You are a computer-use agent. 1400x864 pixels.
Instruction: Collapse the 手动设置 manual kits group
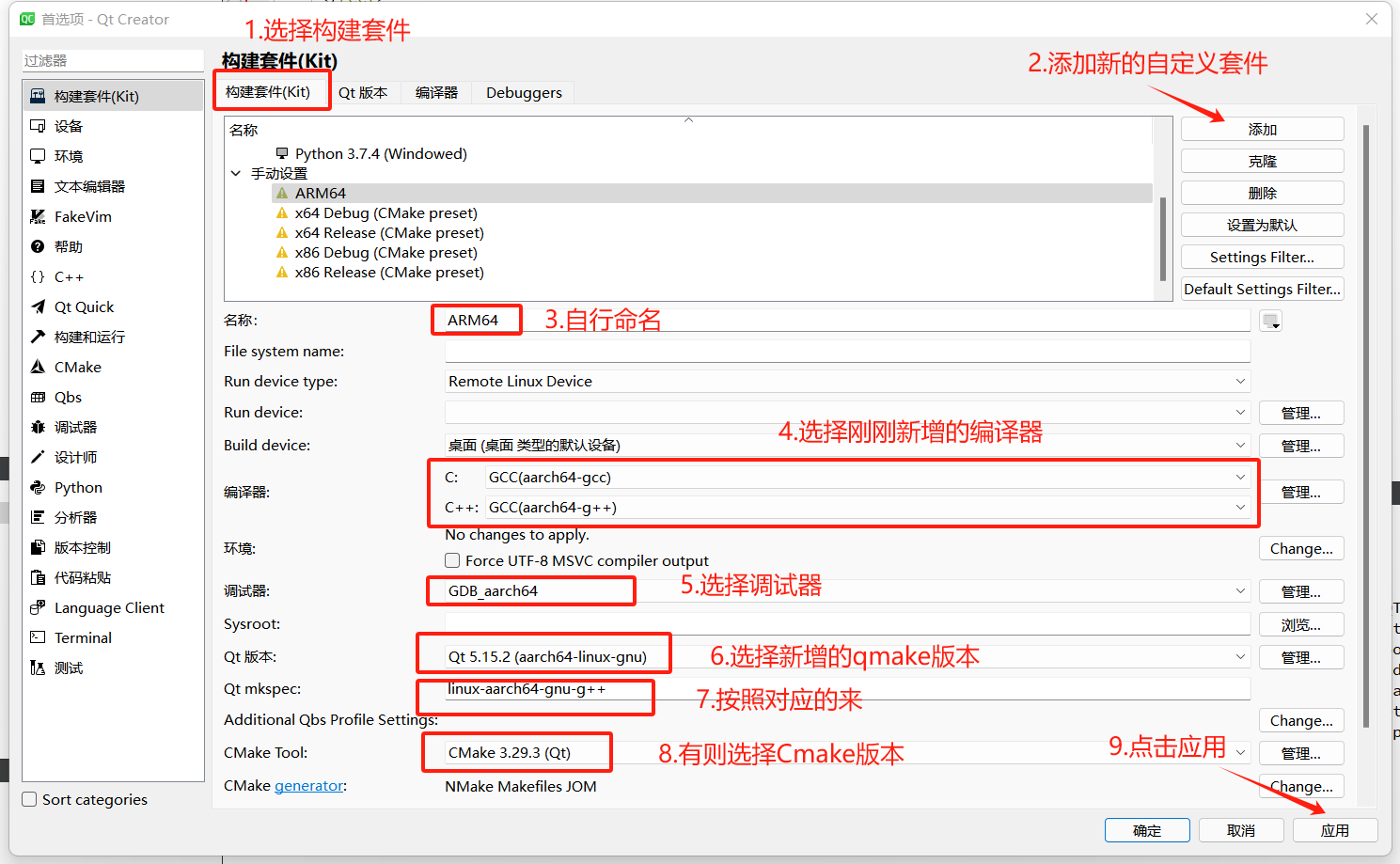pos(236,173)
